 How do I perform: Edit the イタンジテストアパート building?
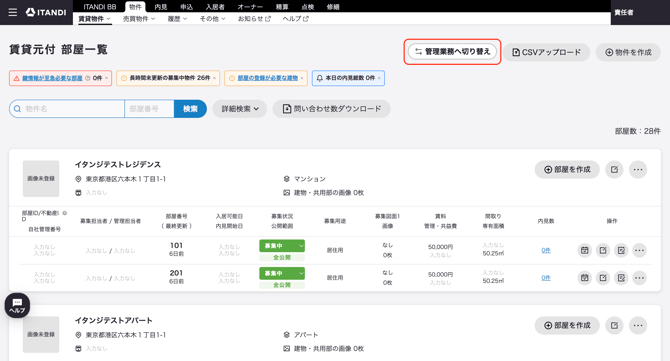(x=614, y=326)
